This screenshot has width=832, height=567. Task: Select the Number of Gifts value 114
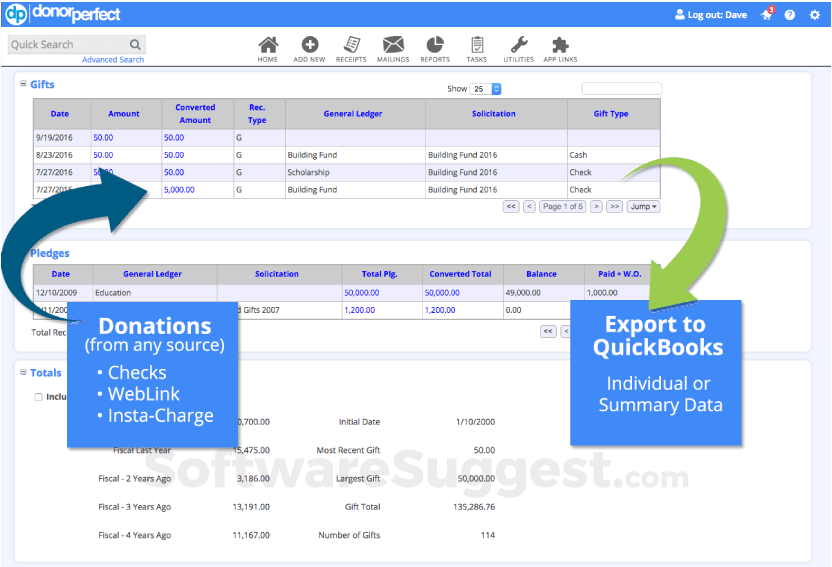point(488,535)
